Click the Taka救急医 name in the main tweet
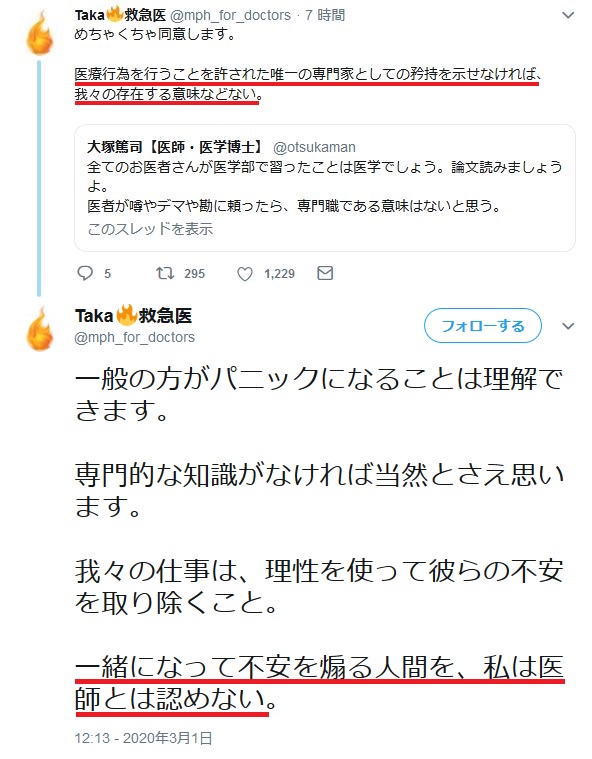Screen dimensions: 592x759 coord(134,316)
